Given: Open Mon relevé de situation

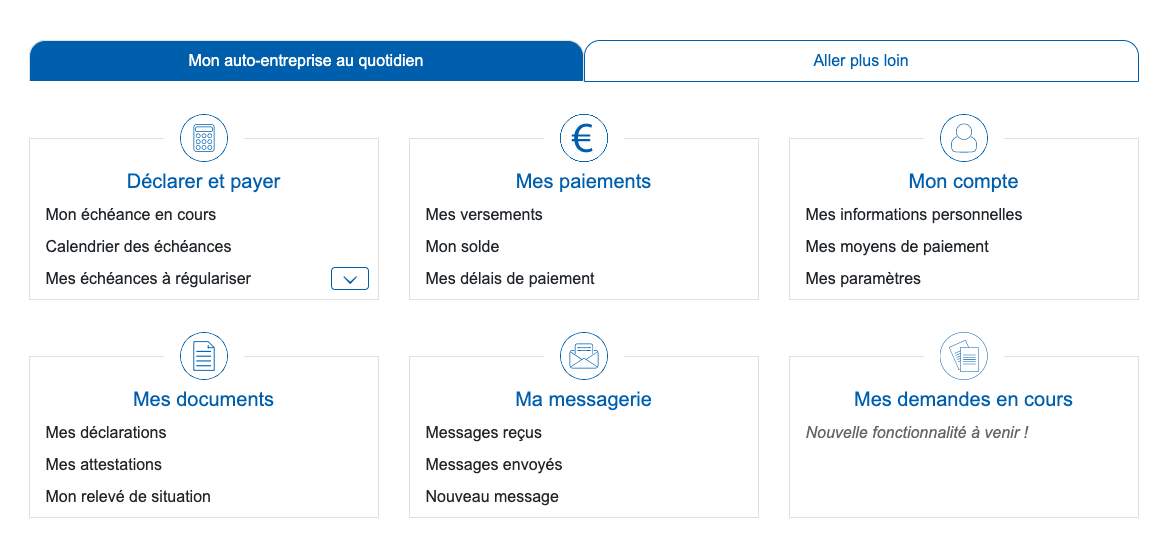Looking at the screenshot, I should pyautogui.click(x=128, y=497).
